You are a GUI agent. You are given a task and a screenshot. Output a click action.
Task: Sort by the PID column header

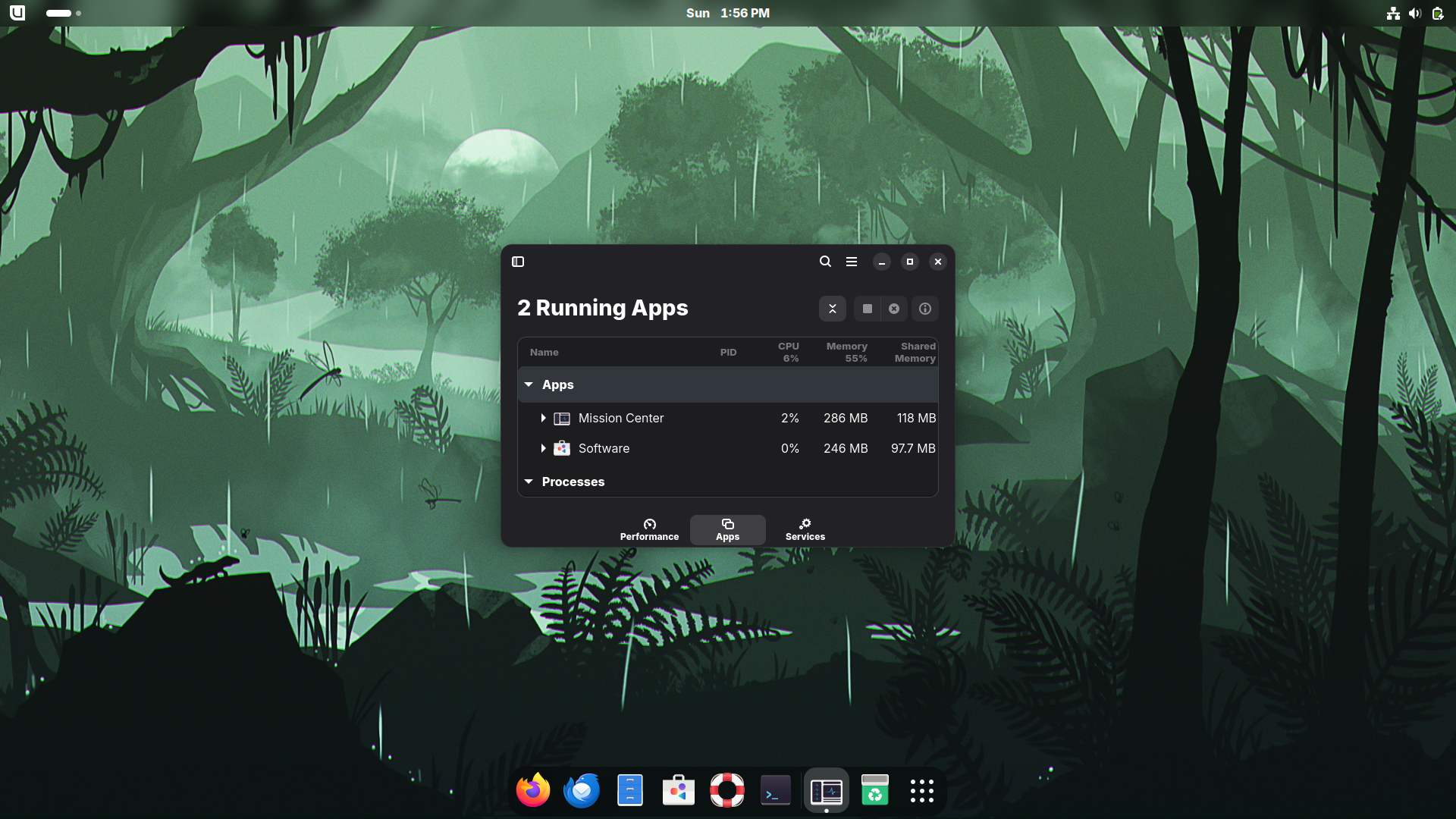pyautogui.click(x=728, y=353)
